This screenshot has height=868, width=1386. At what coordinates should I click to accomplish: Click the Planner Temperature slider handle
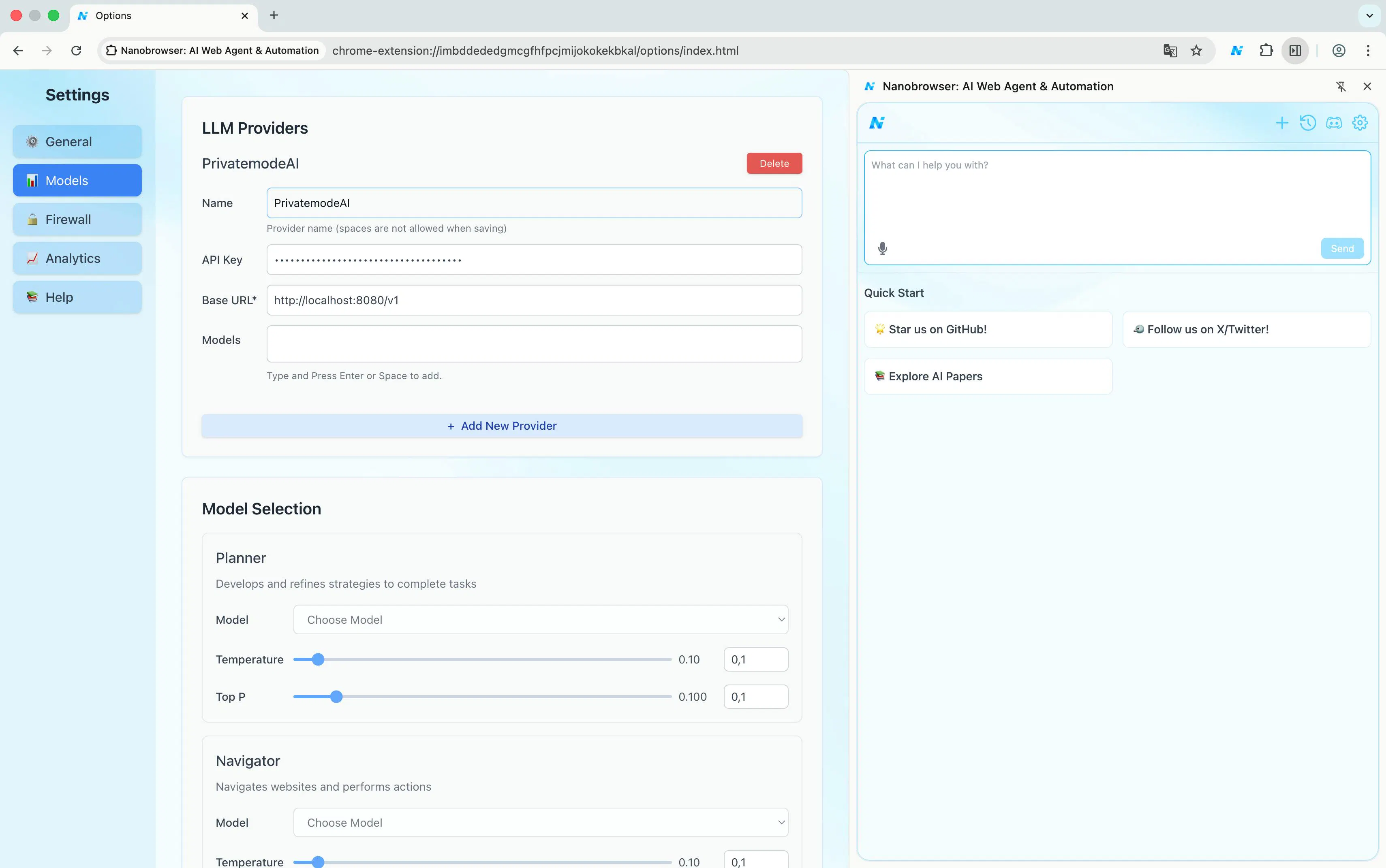coord(318,660)
